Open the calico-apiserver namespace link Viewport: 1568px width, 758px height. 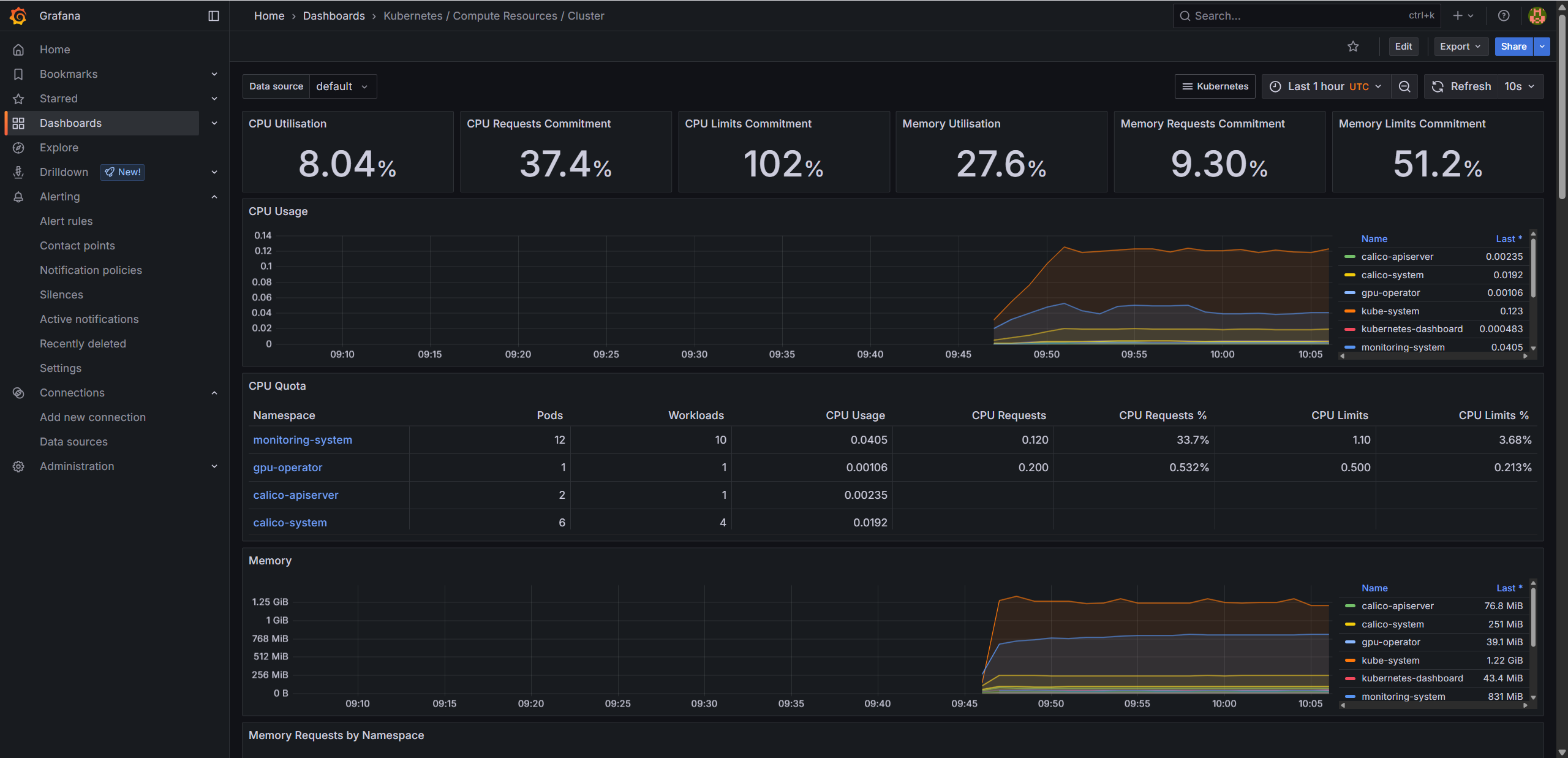tap(296, 495)
